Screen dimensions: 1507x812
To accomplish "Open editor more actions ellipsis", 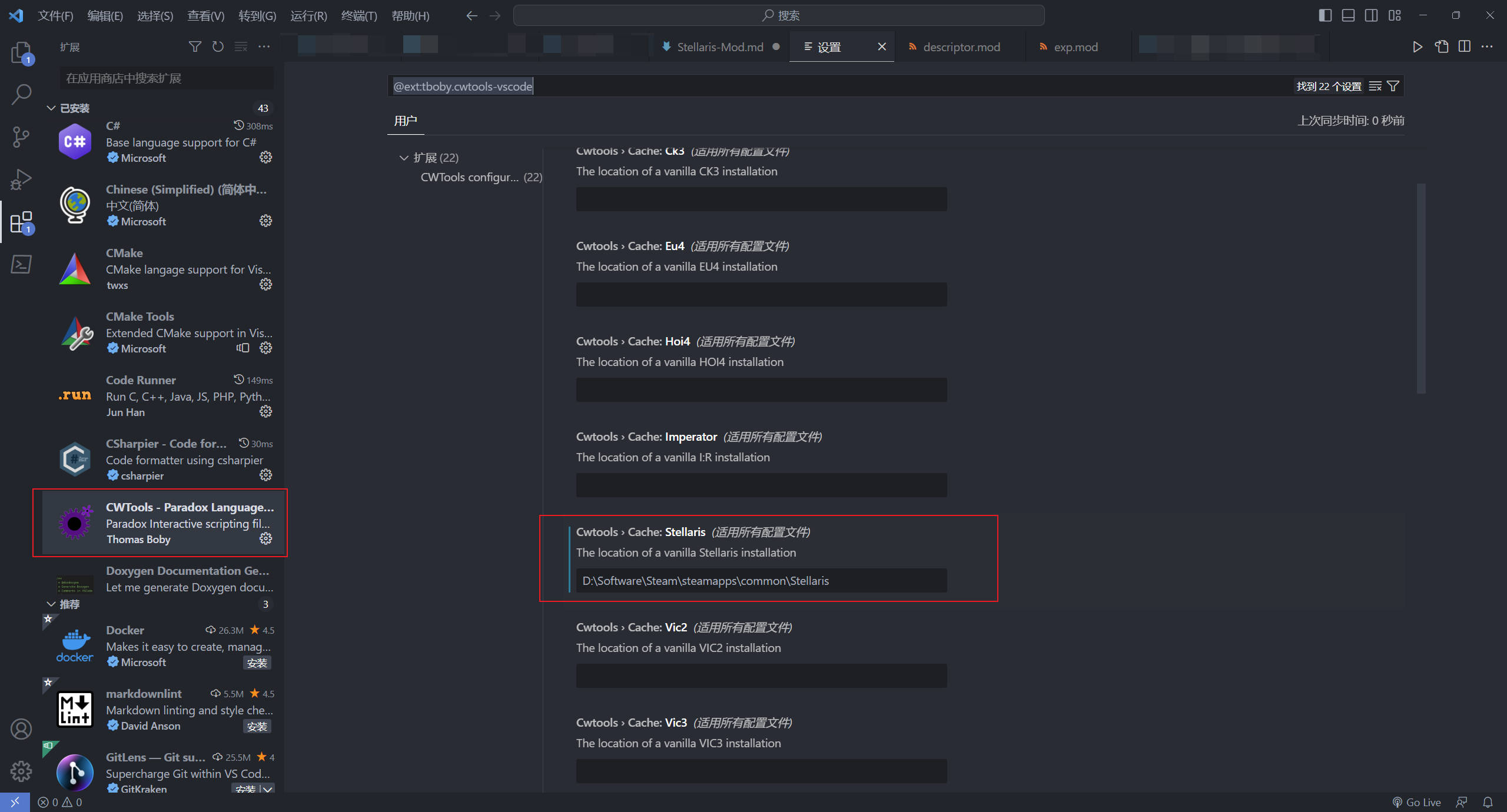I will click(1487, 46).
